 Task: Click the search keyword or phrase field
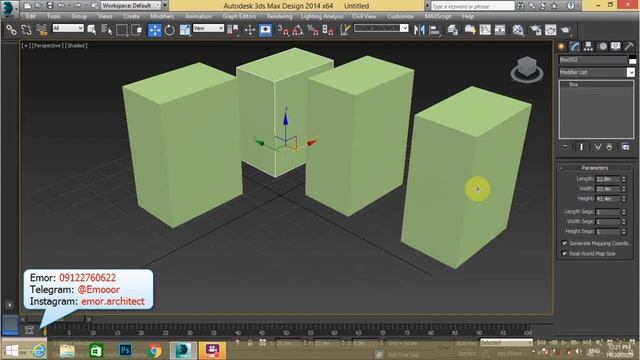click(x=473, y=6)
